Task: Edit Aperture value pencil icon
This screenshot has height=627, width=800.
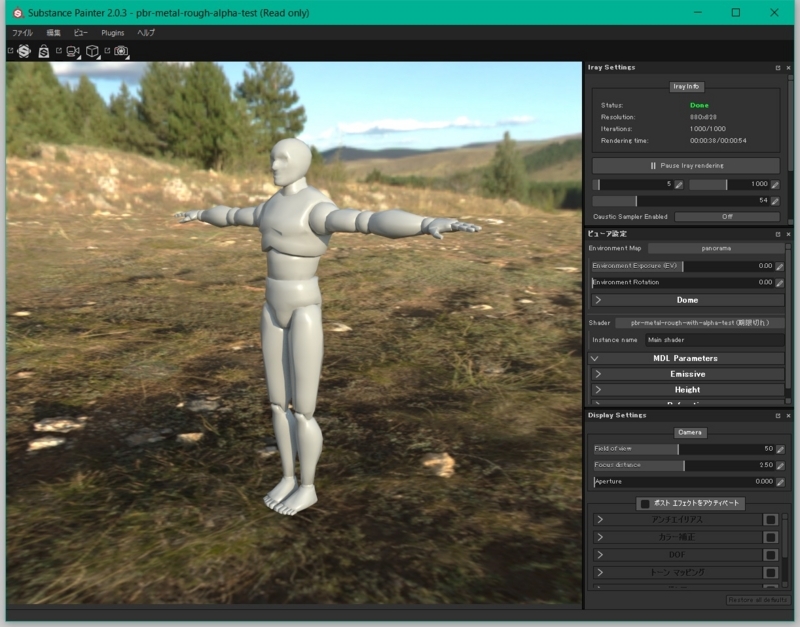Action: pyautogui.click(x=780, y=482)
